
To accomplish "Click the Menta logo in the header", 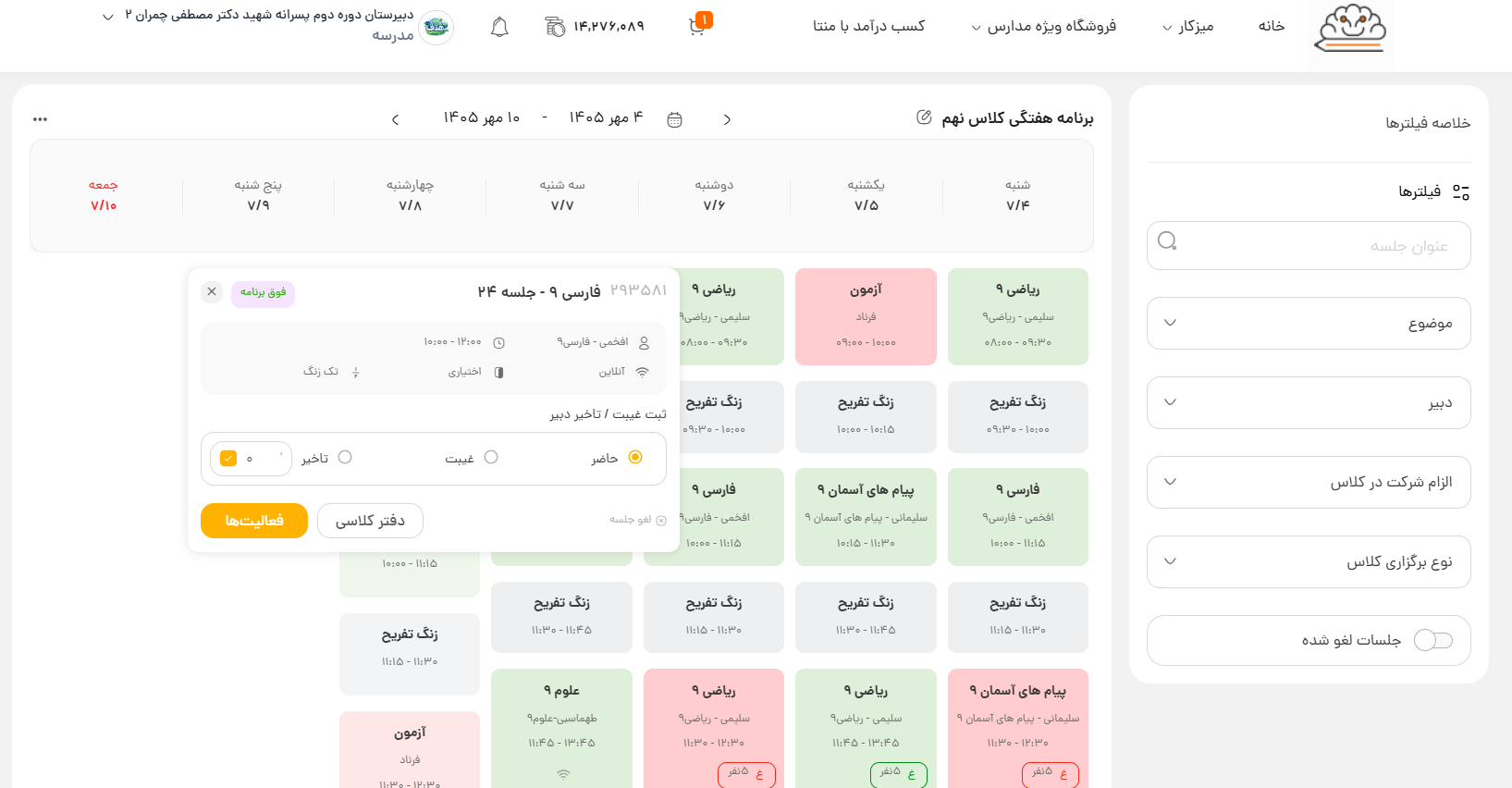I will coord(1352,28).
